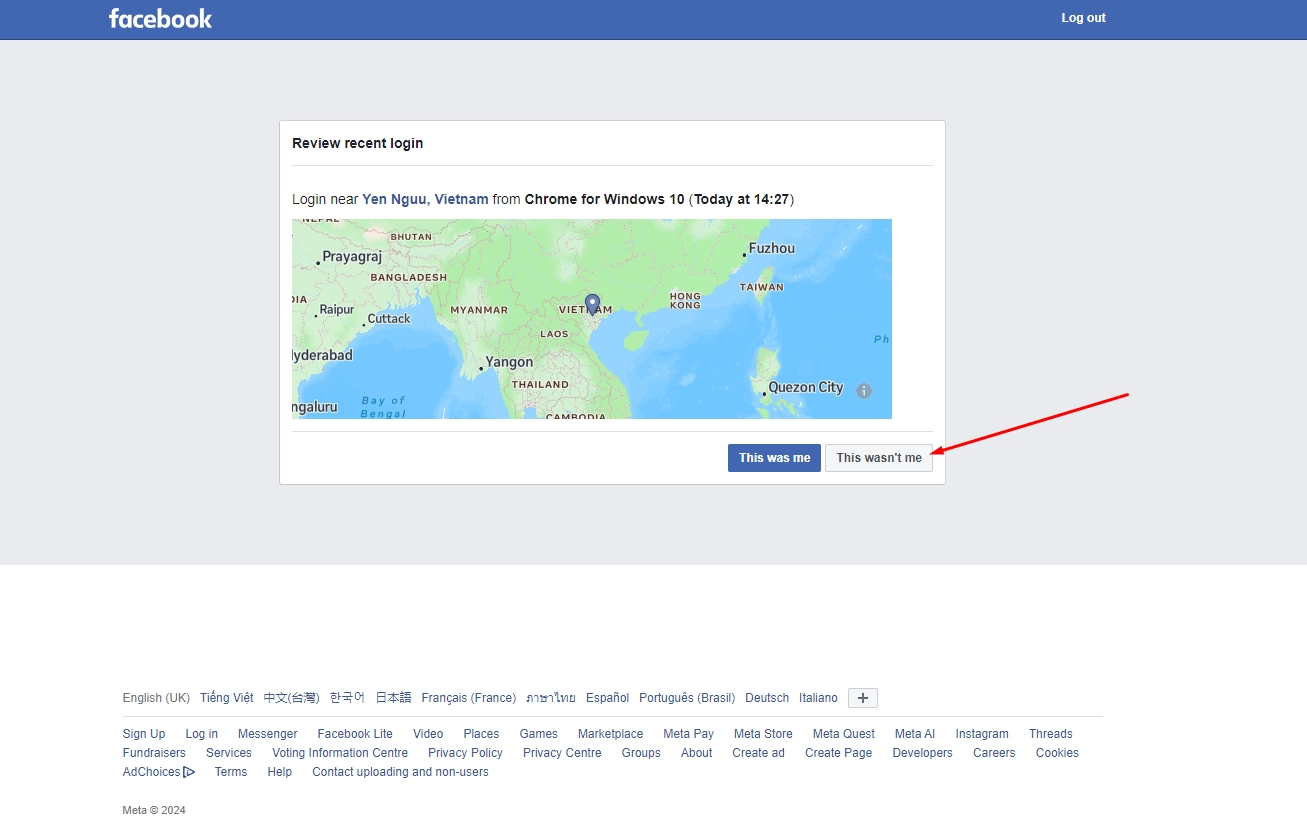Screen dimensions: 1307x824
Task: Open the About footer link
Action: tap(697, 753)
